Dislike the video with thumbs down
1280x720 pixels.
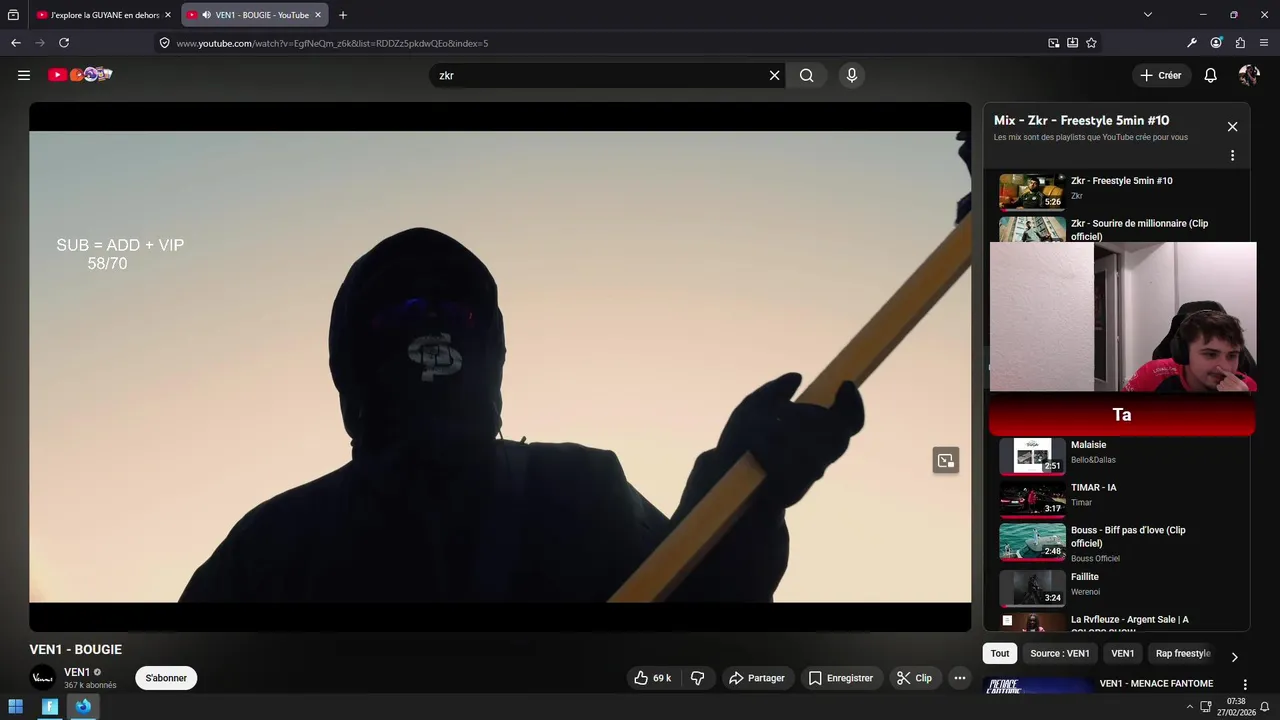coord(698,678)
